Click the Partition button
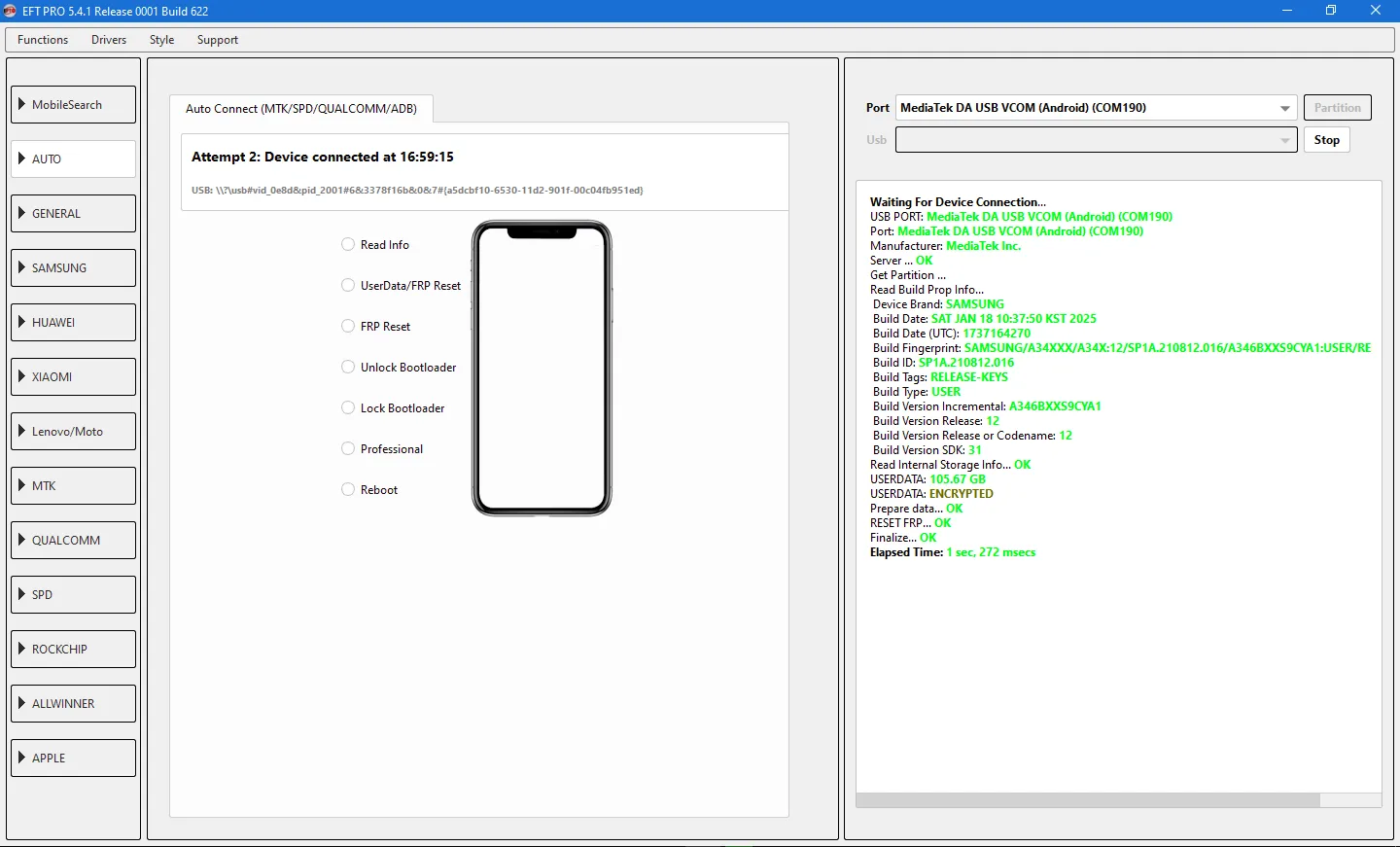The image size is (1400, 847). point(1337,108)
